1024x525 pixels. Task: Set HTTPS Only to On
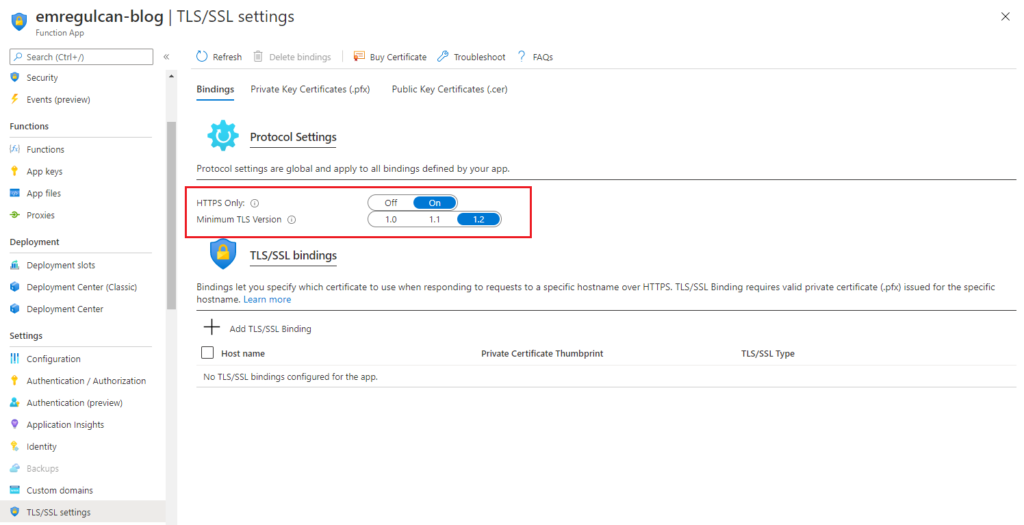tap(435, 203)
